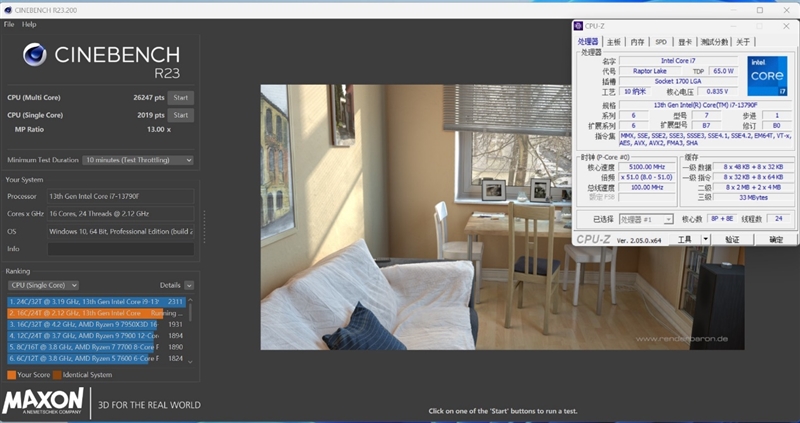
Task: Click the 100.00 MHz bus speed value
Action: [647, 187]
